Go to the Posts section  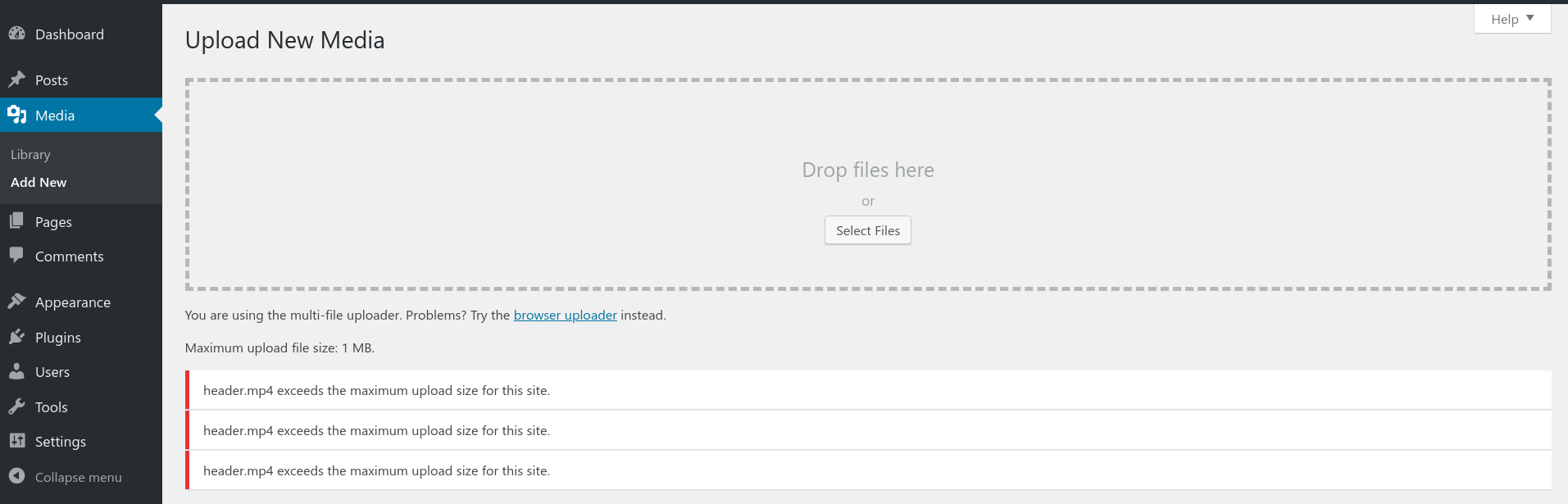(52, 80)
